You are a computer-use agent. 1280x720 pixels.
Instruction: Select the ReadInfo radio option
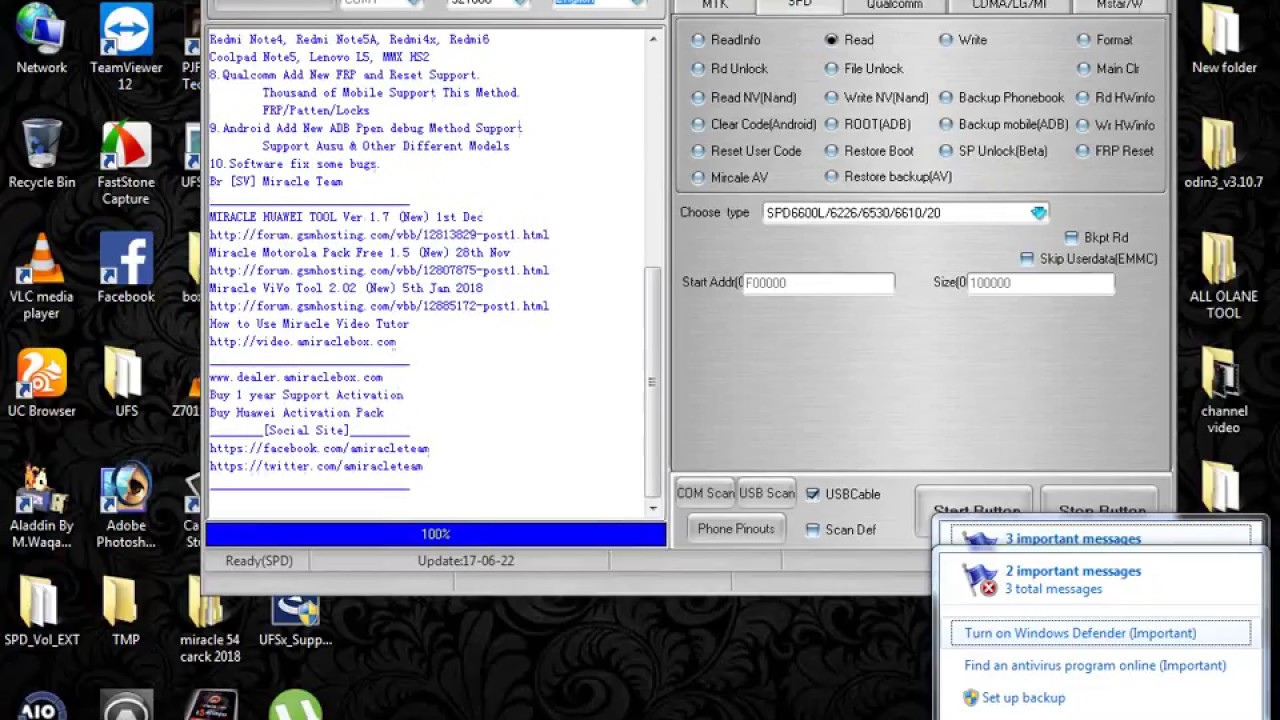click(698, 40)
